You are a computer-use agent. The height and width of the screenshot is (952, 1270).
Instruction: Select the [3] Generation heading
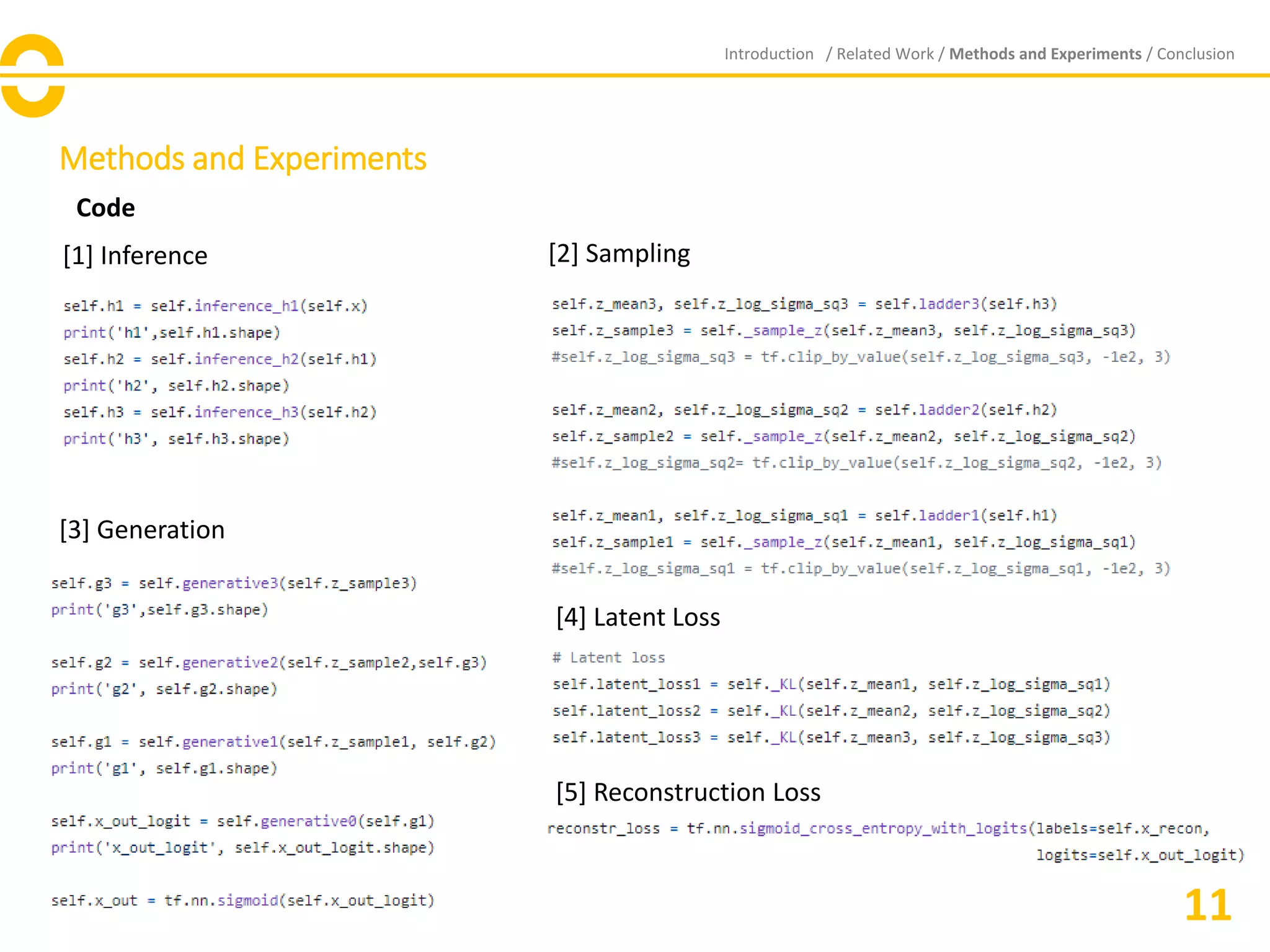click(142, 530)
